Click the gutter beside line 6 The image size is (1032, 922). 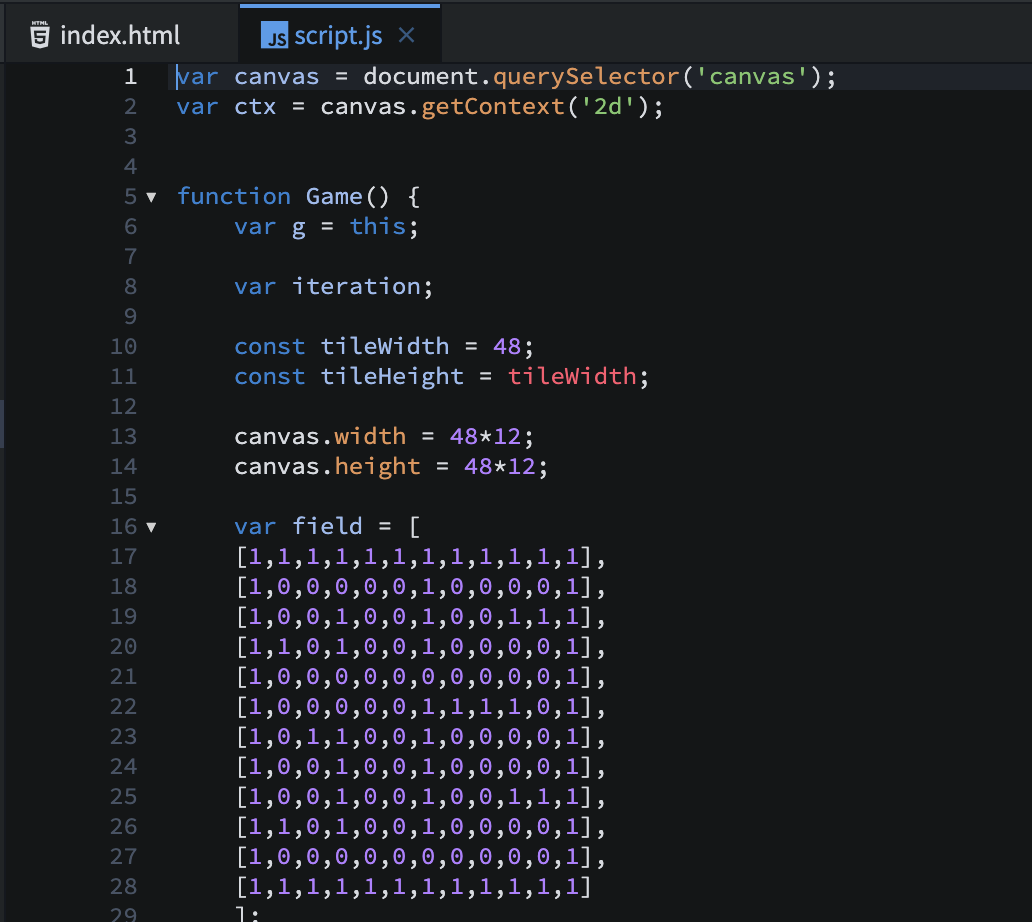coord(131,226)
